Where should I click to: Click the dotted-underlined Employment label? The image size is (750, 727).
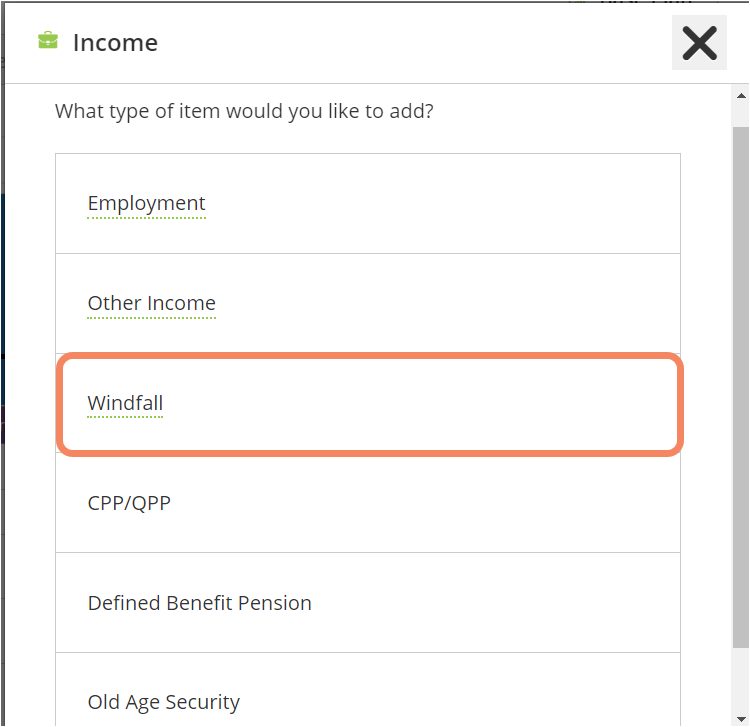[146, 203]
